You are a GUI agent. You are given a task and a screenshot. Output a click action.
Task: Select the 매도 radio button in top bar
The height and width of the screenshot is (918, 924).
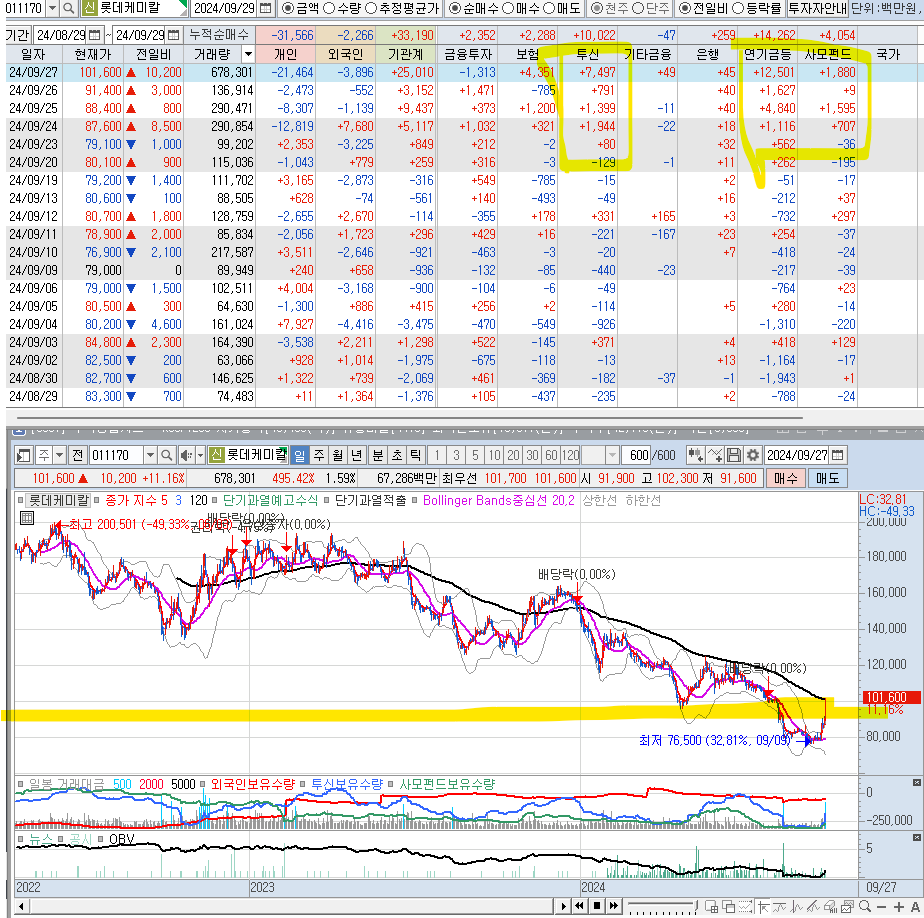coord(549,8)
